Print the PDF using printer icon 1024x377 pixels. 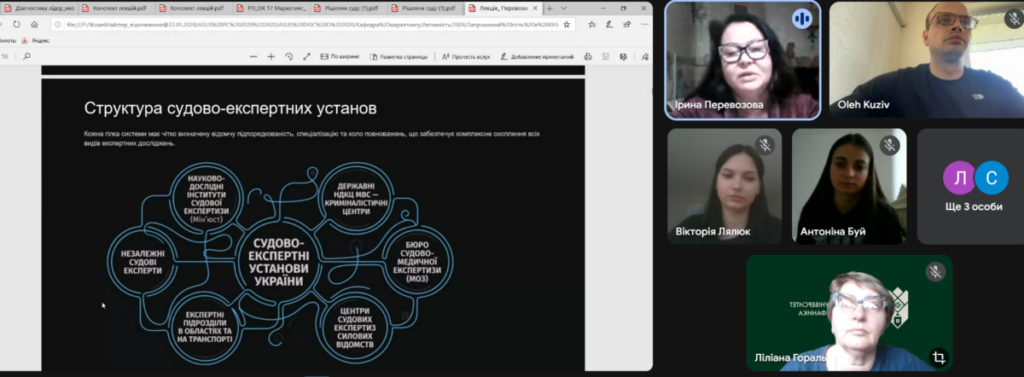(x=588, y=57)
